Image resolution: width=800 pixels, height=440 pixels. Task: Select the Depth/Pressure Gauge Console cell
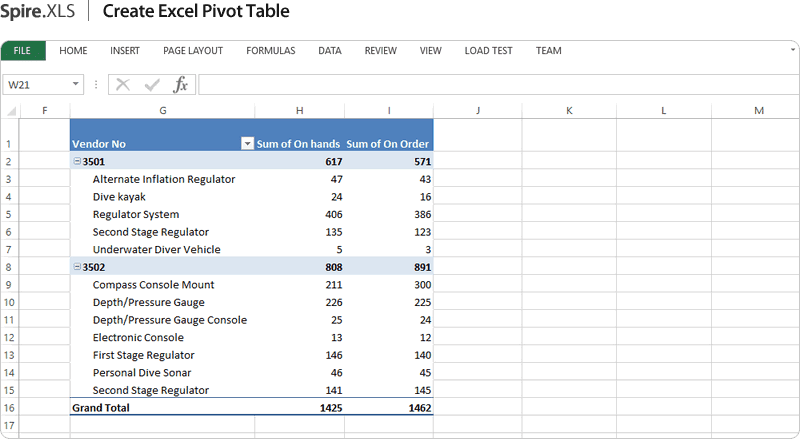(x=162, y=320)
